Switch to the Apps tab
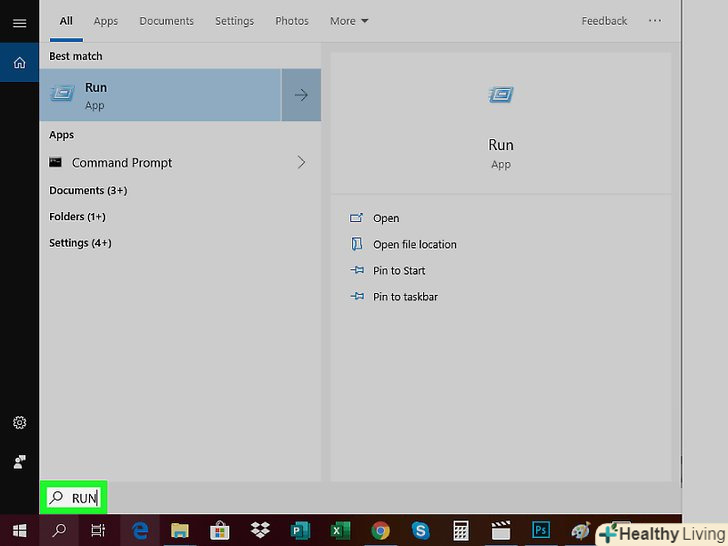Screen dimensions: 728x546 [x=105, y=21]
